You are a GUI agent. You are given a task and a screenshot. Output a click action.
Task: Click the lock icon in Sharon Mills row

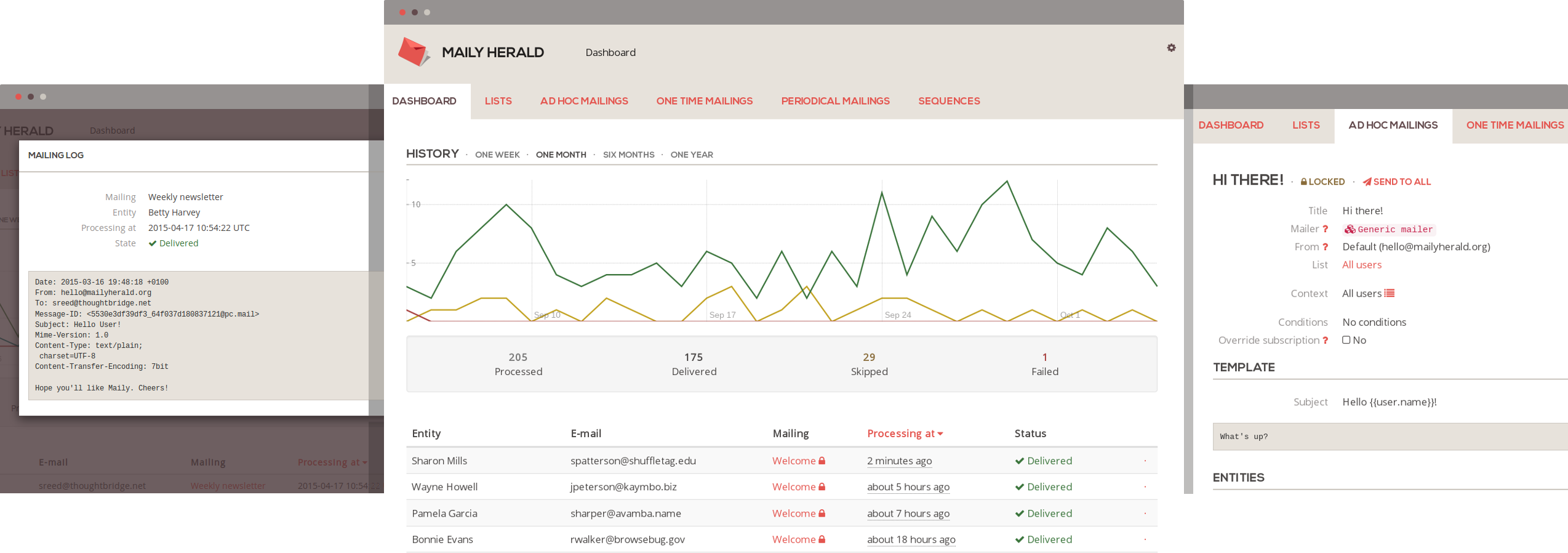tap(822, 461)
